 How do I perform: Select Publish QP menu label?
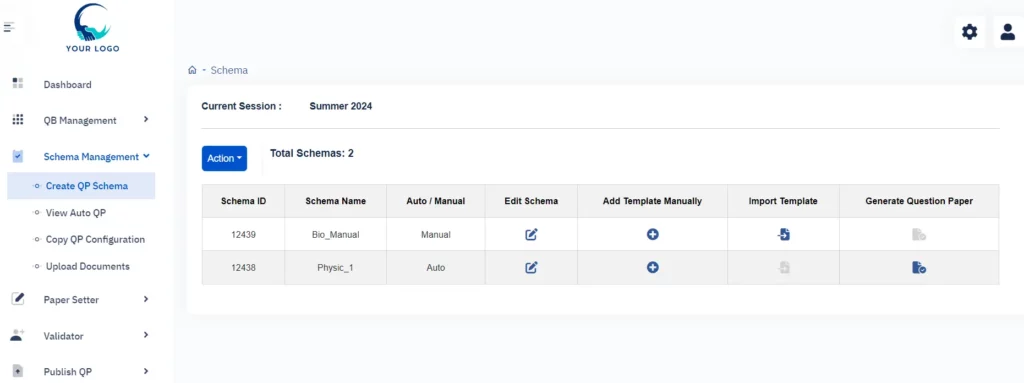[67, 372]
